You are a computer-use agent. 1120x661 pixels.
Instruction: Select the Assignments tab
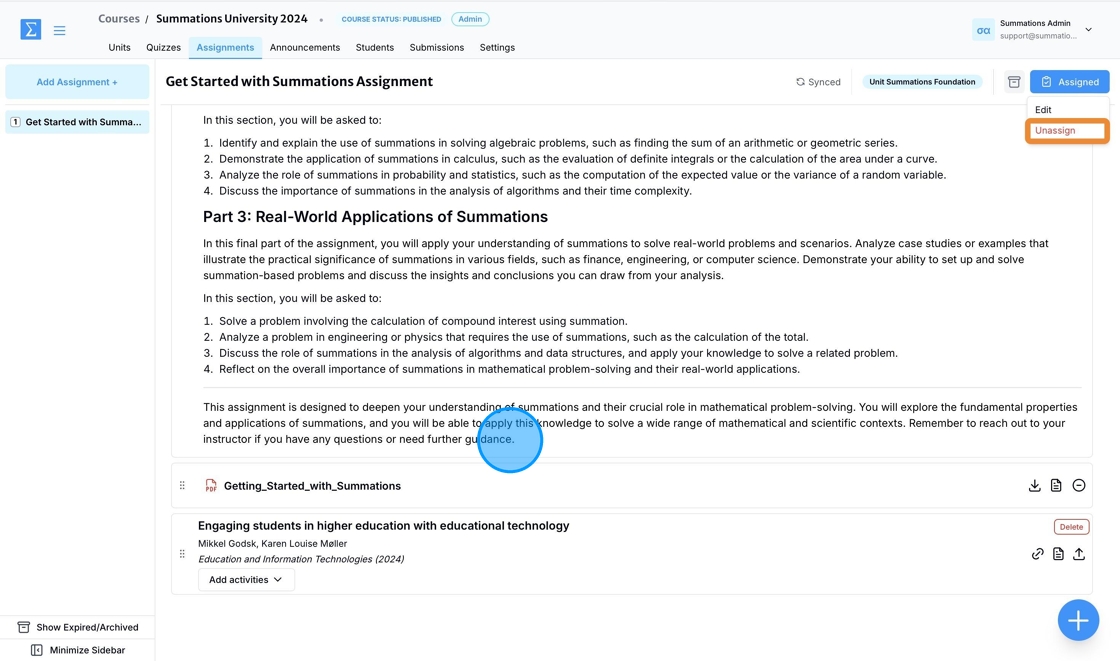[x=225, y=48]
